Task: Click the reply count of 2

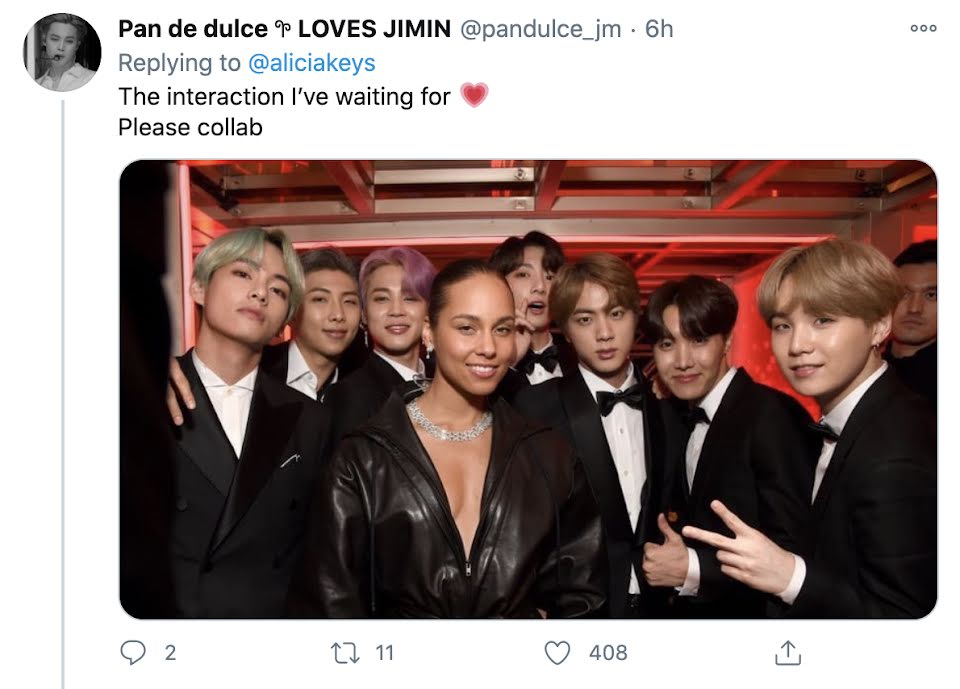Action: tap(170, 653)
